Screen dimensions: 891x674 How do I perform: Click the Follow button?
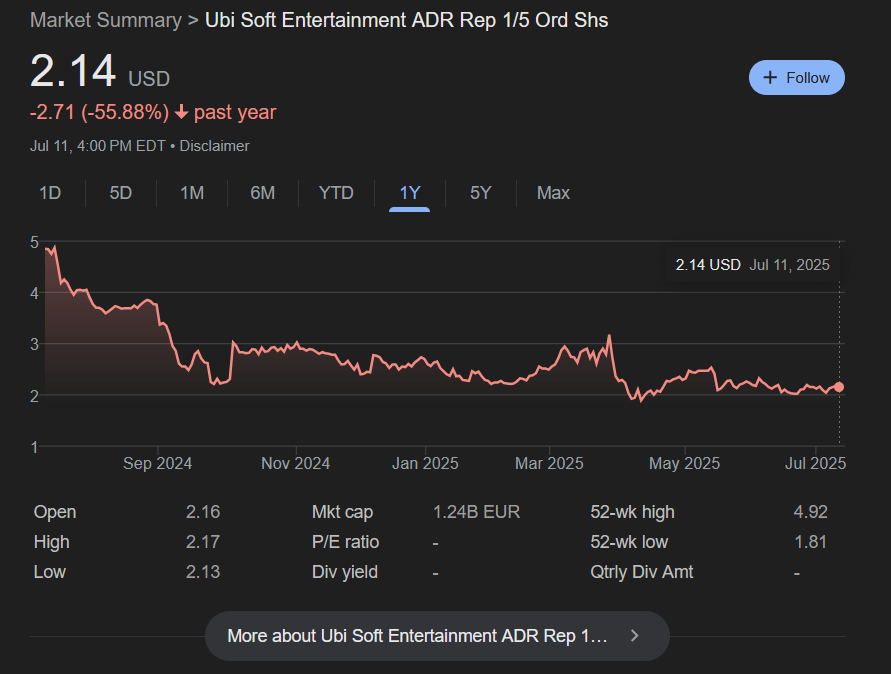pos(797,78)
